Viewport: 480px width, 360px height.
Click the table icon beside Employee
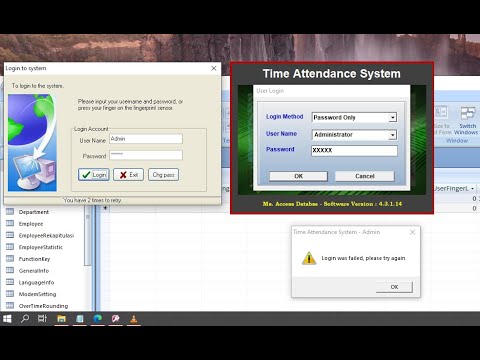click(x=10, y=223)
